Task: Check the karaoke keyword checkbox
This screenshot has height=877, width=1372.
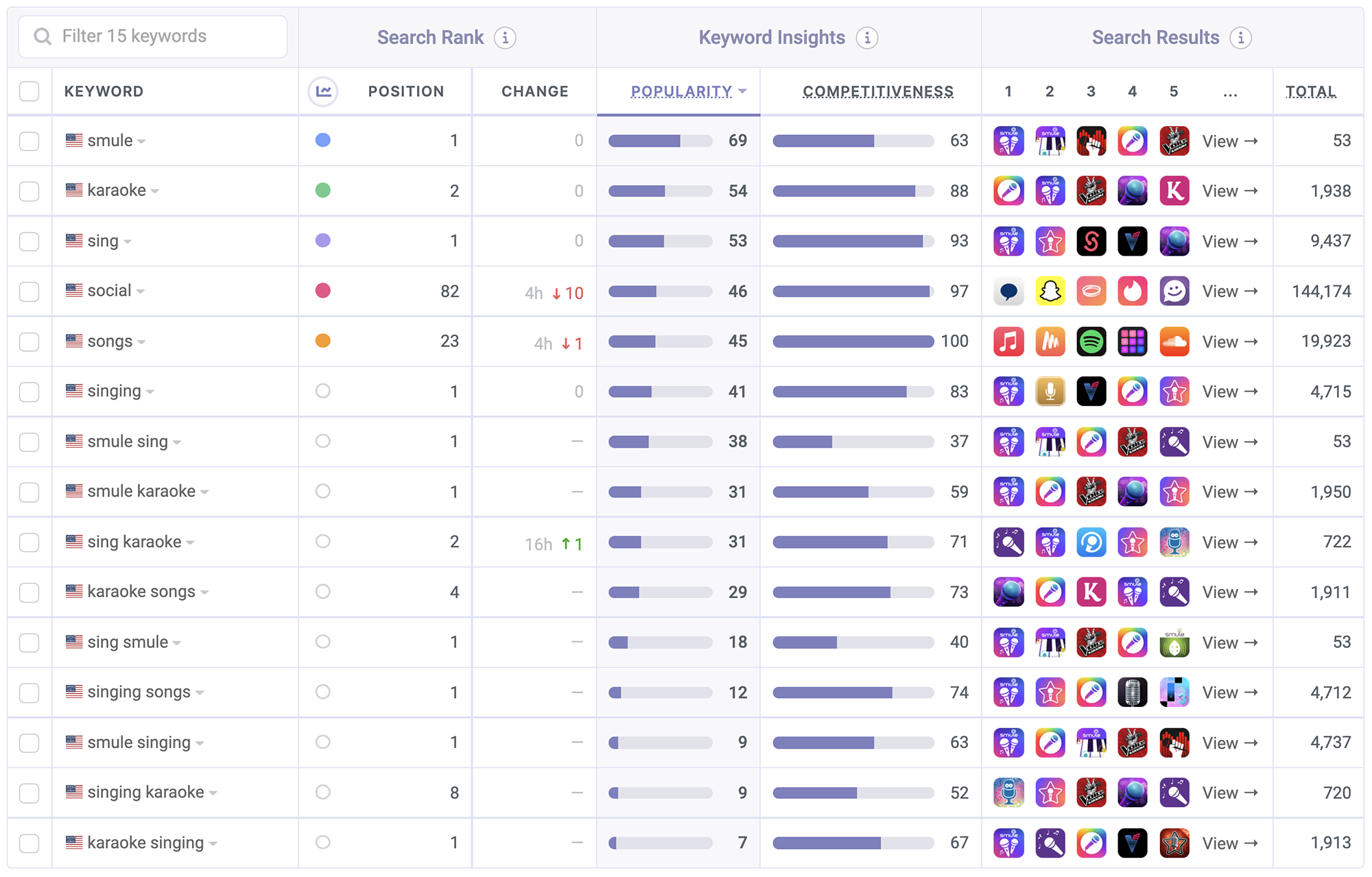Action: click(x=29, y=191)
